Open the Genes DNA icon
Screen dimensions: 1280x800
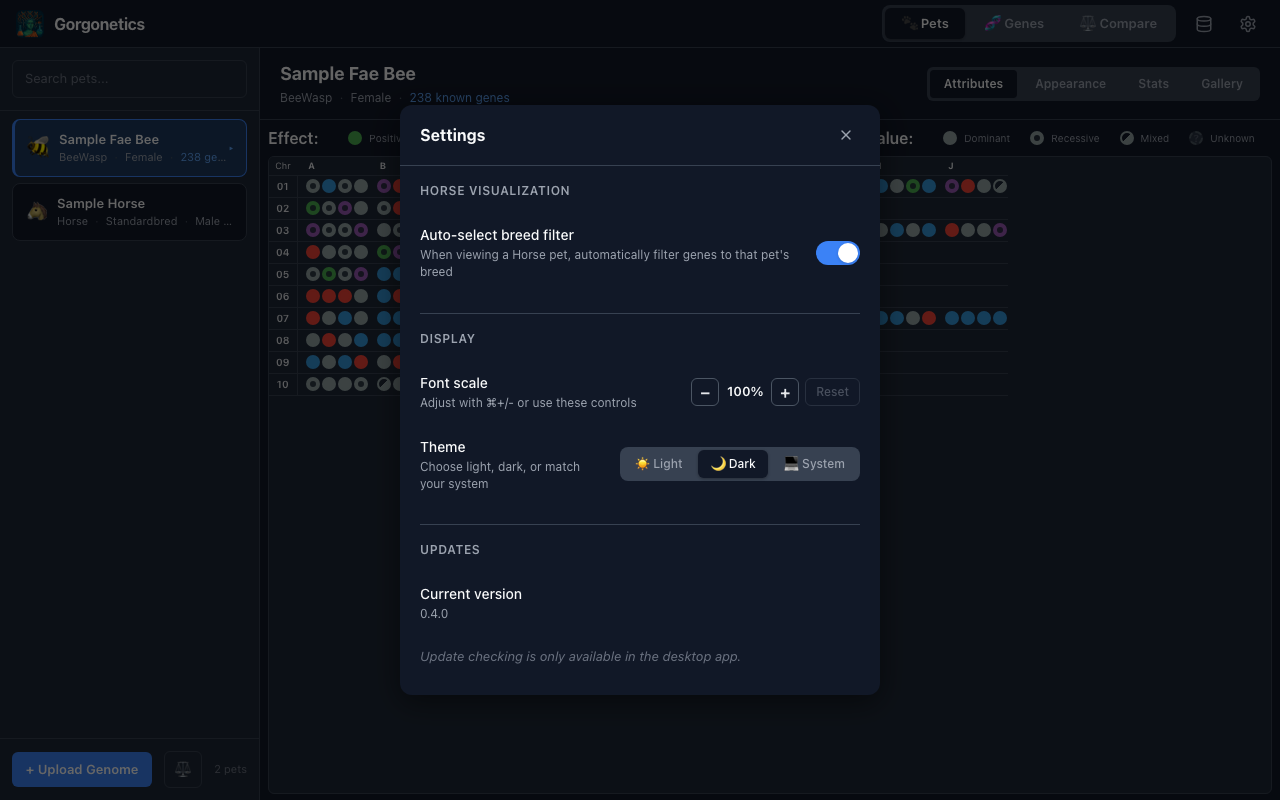[993, 22]
